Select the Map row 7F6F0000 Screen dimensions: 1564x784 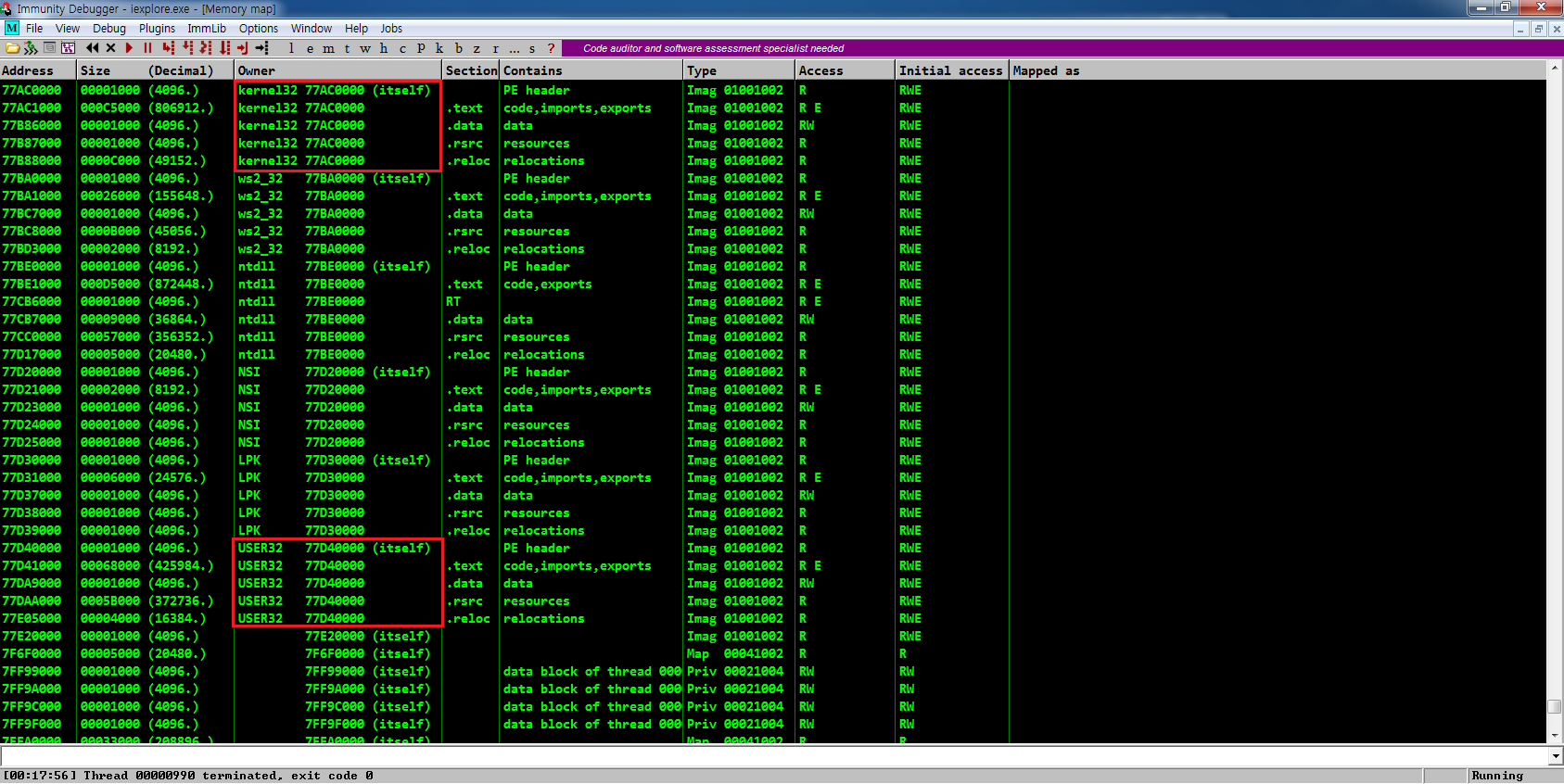pyautogui.click(x=773, y=654)
